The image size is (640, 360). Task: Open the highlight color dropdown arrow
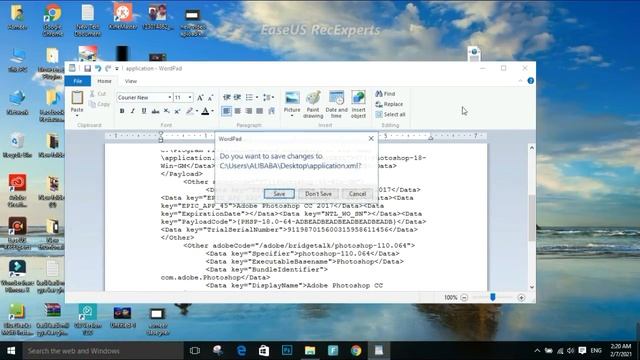tap(197, 111)
